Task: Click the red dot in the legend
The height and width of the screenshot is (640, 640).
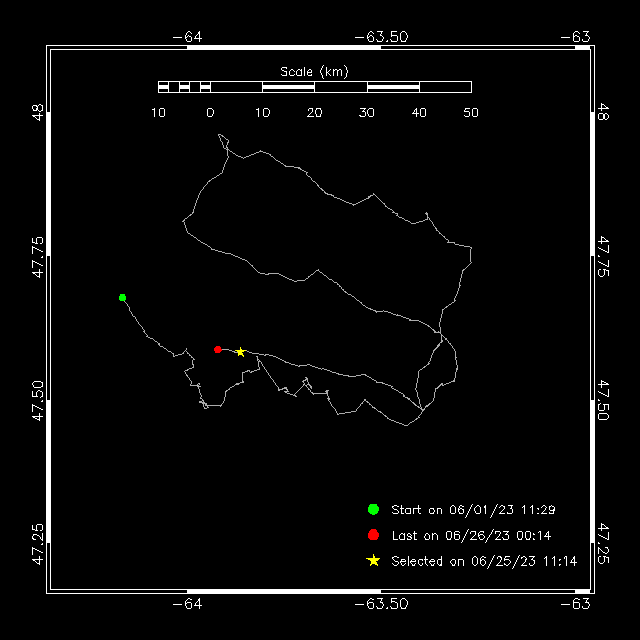Action: 373,535
